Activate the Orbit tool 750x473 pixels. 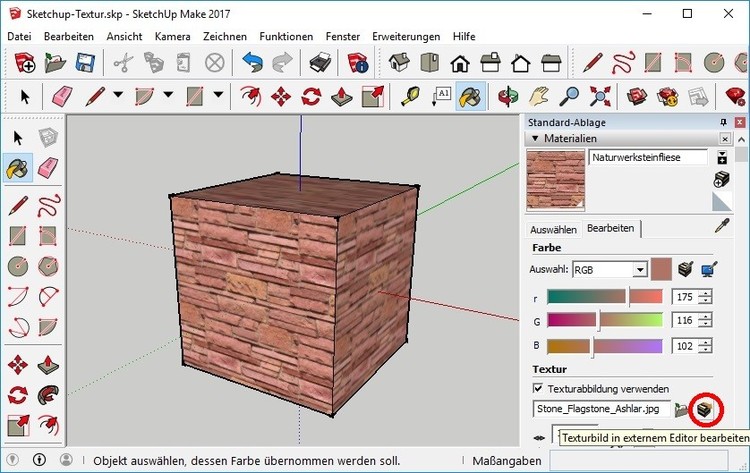point(508,96)
